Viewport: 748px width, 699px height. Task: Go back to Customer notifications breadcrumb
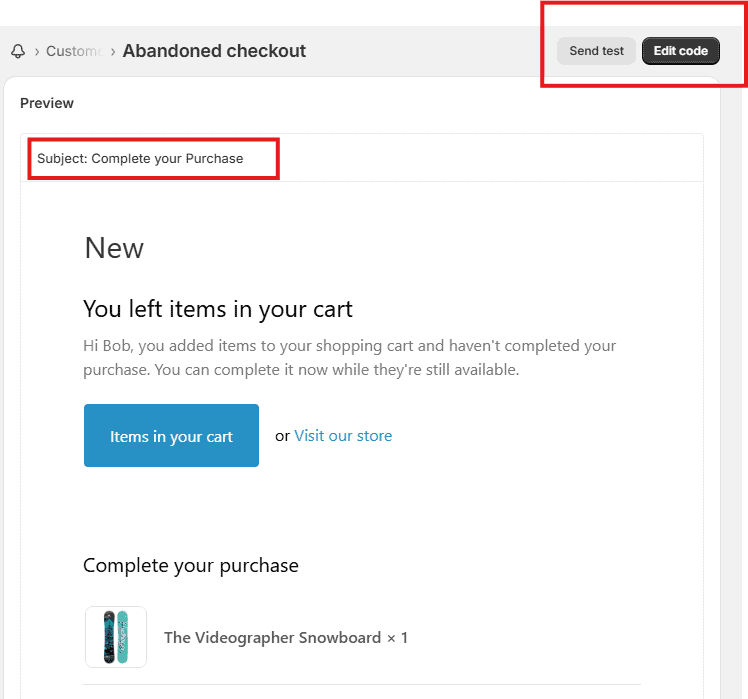pos(73,51)
